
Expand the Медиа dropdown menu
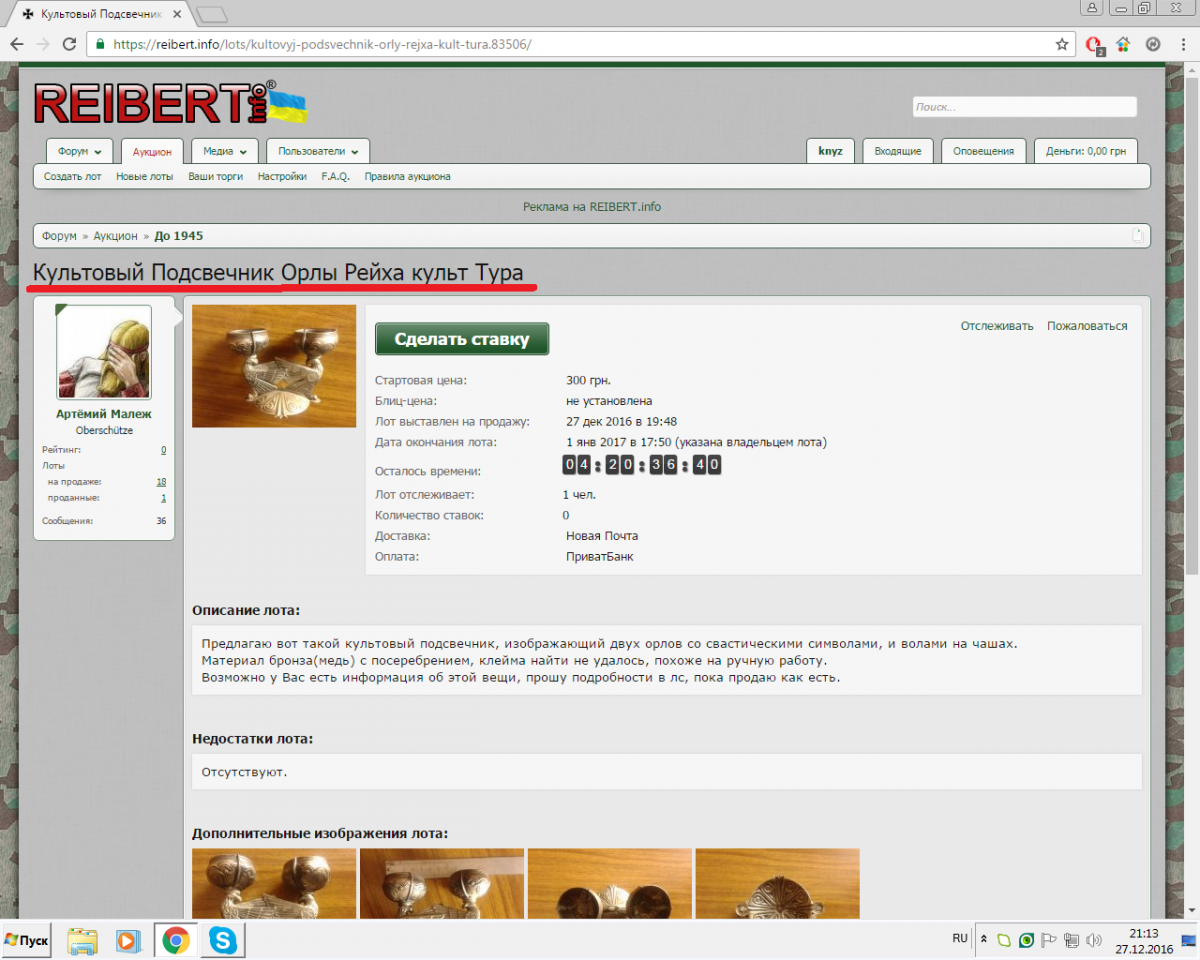pyautogui.click(x=225, y=151)
